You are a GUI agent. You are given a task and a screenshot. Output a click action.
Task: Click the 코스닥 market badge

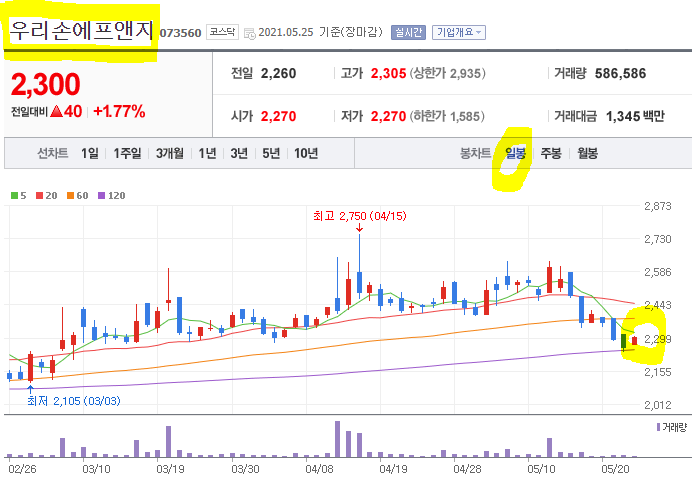coord(222,32)
